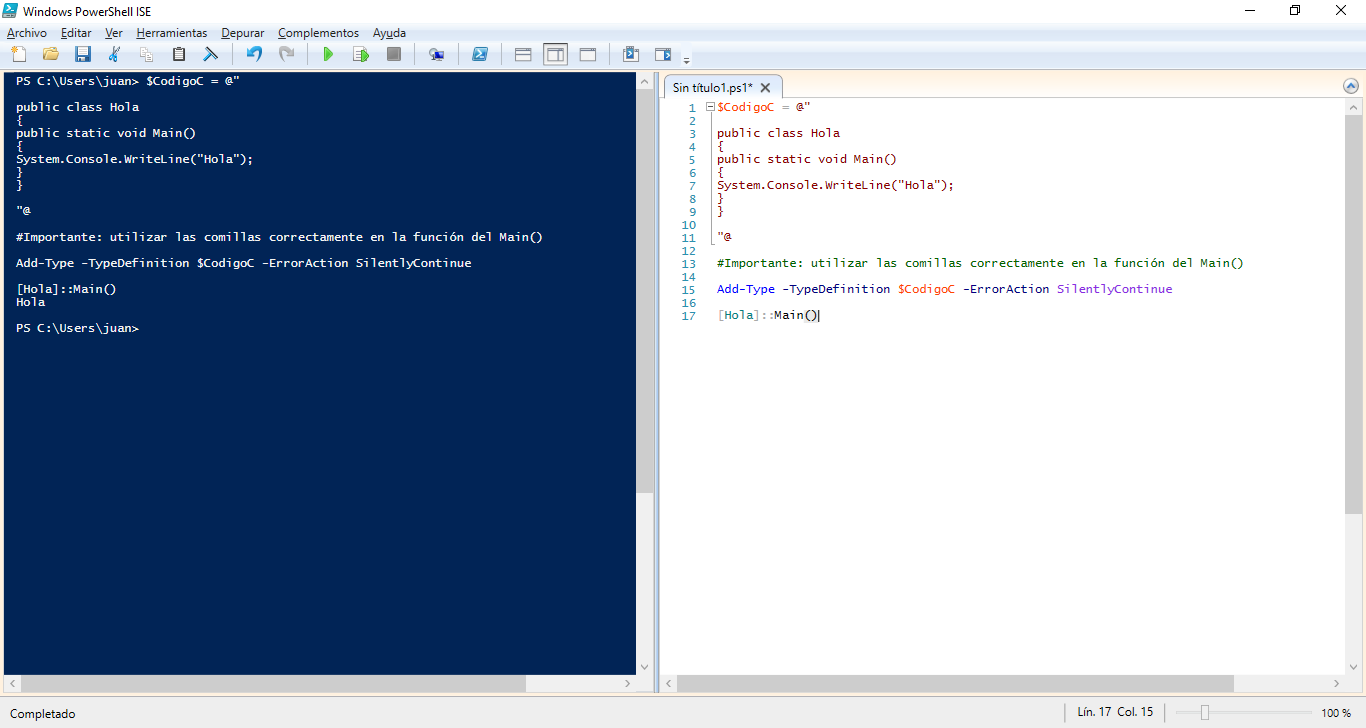Open the Depurar menu

[242, 32]
